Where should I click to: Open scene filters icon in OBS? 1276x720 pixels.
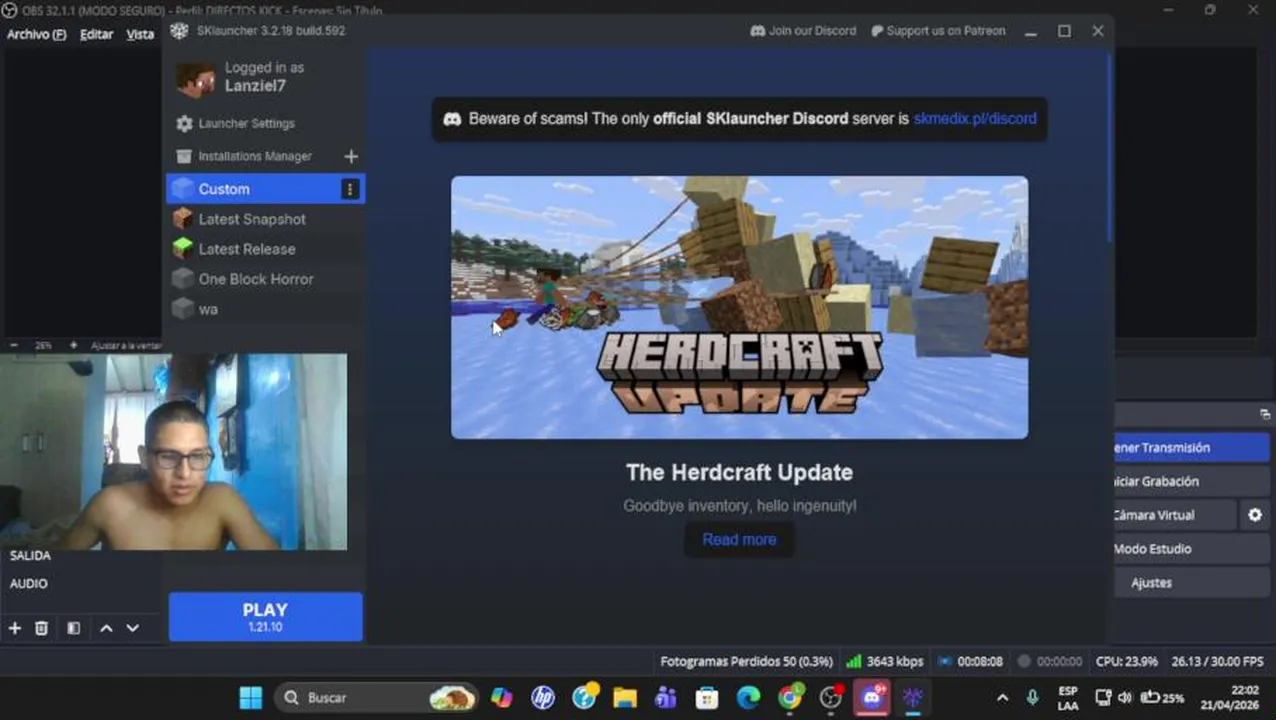point(73,628)
